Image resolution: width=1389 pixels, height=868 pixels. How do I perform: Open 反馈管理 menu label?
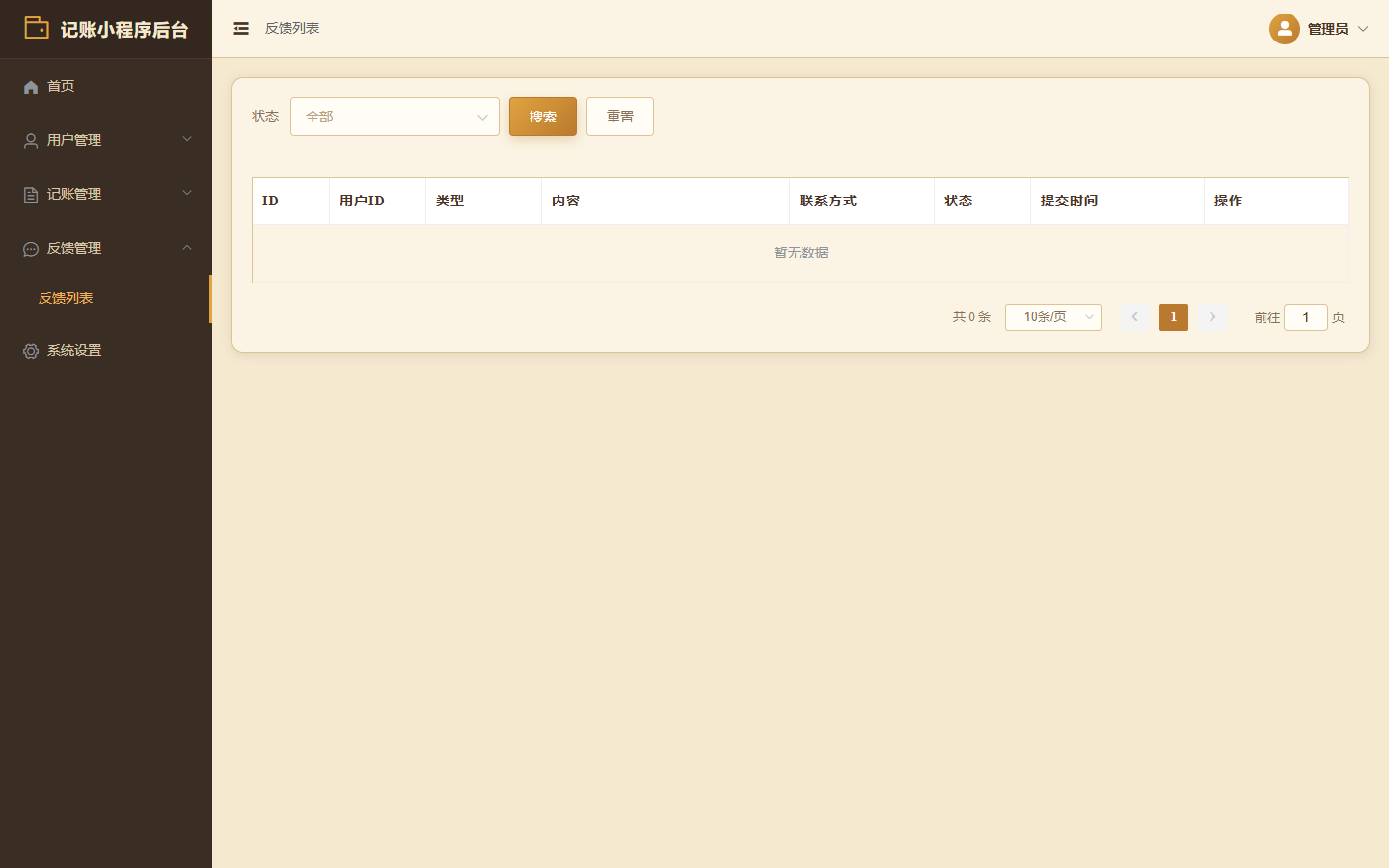point(74,248)
